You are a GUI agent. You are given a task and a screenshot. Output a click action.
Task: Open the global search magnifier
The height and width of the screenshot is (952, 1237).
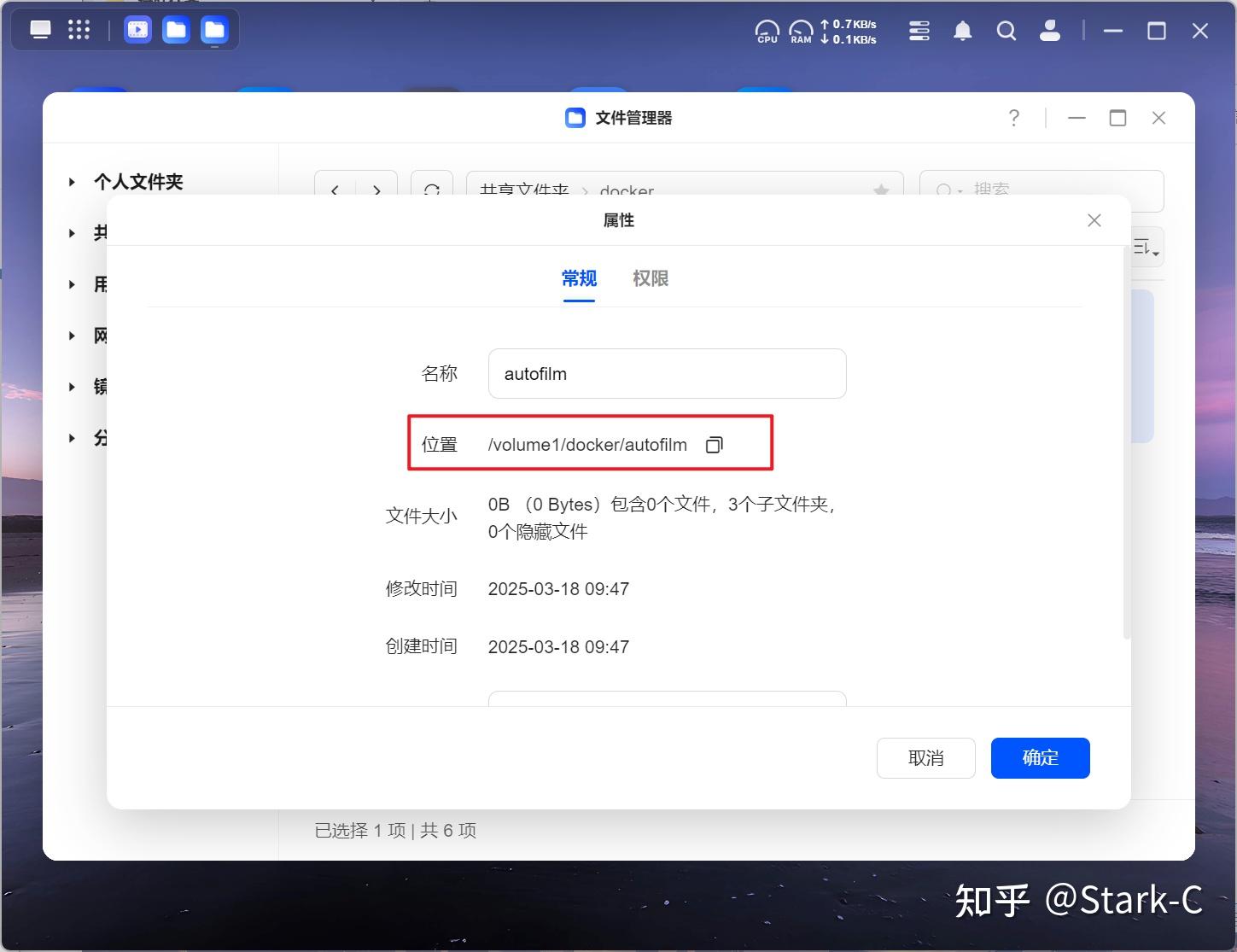(1006, 31)
